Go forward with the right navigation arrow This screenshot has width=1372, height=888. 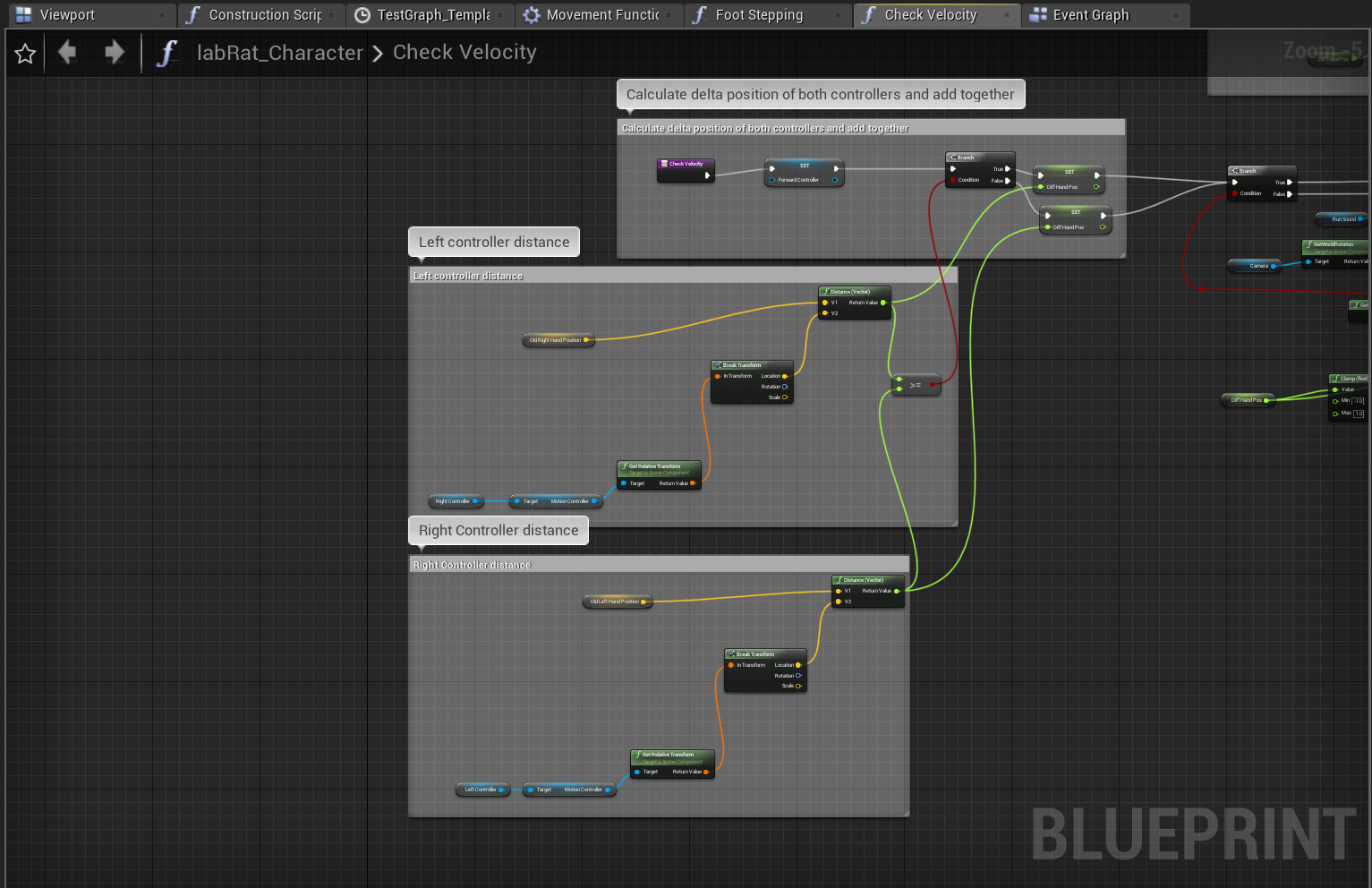click(x=115, y=53)
